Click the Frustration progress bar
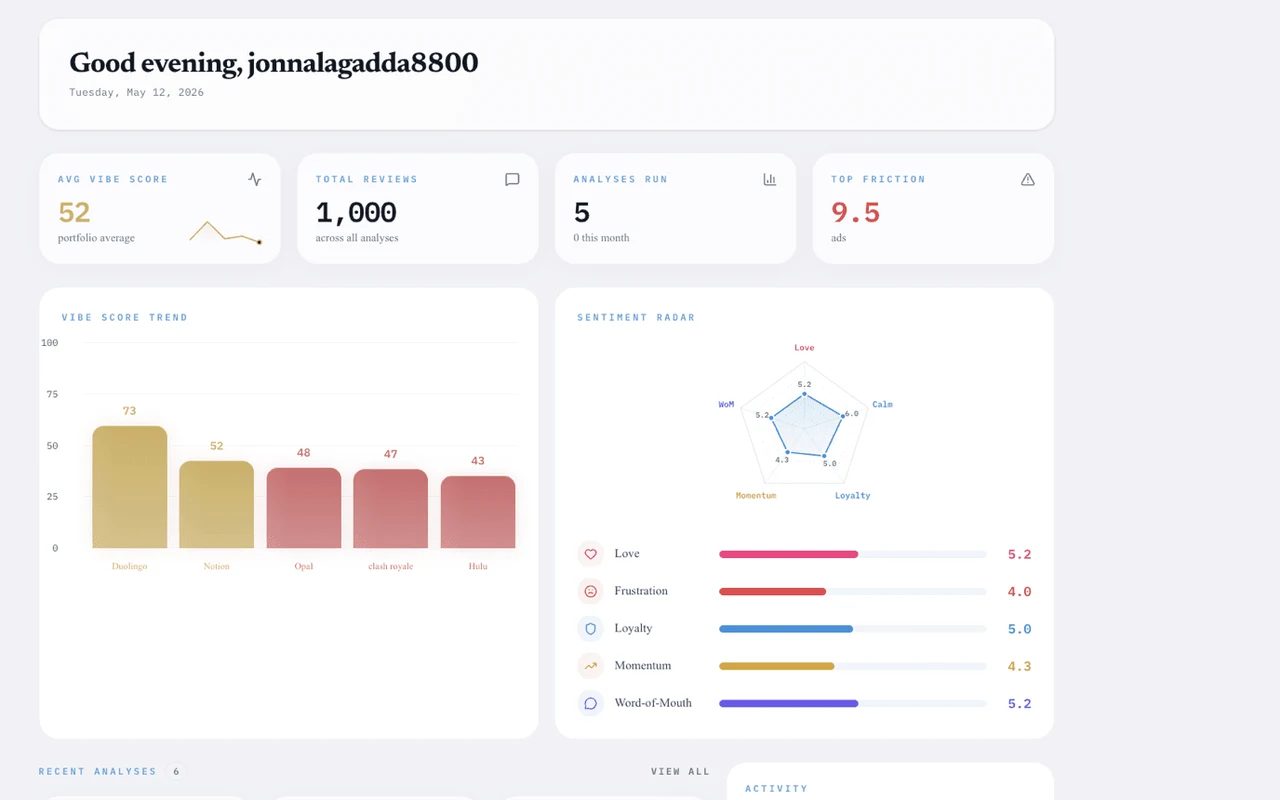Viewport: 1280px width, 800px height. pos(853,591)
